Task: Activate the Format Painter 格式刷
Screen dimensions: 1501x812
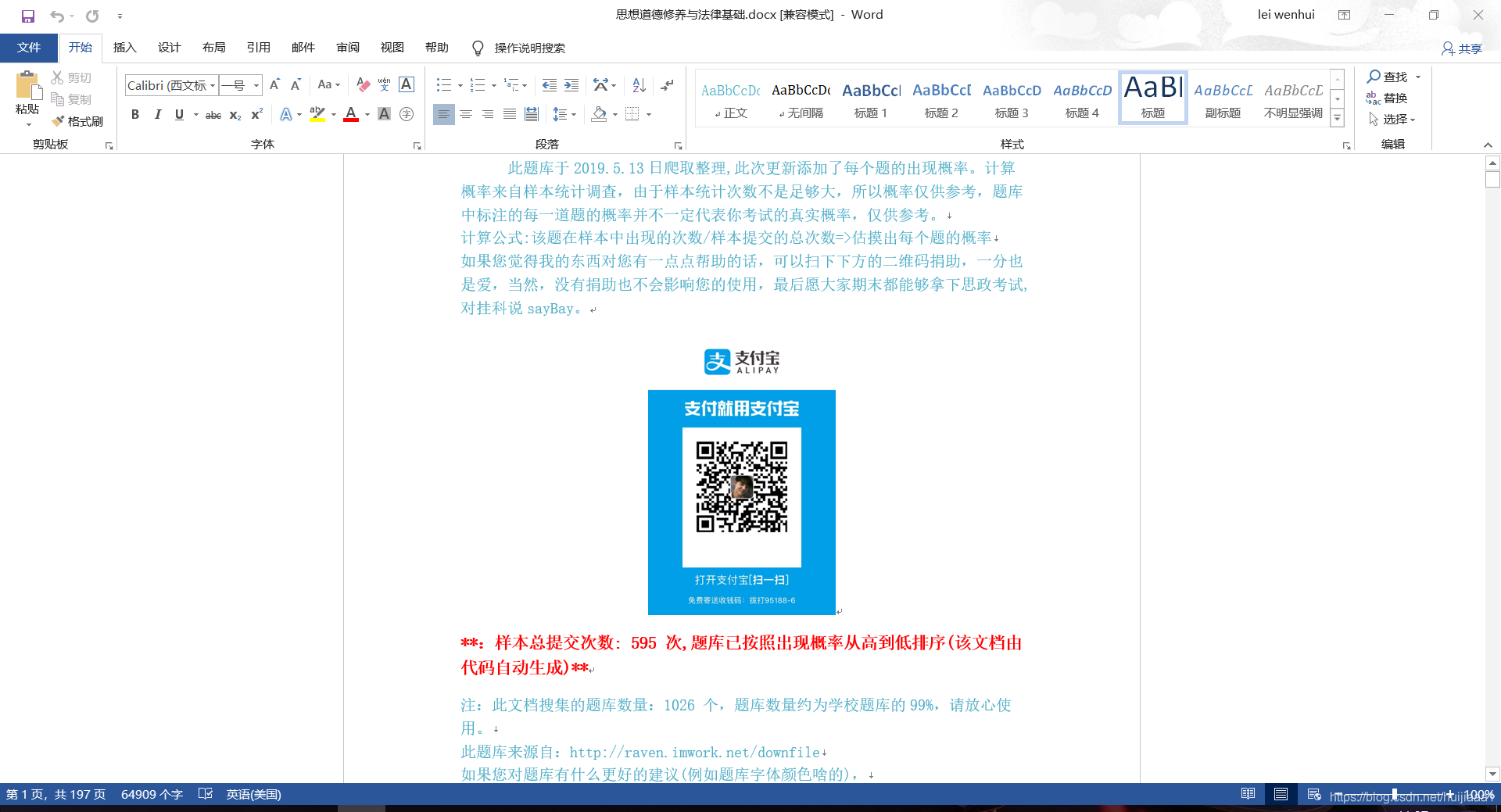Action: [x=77, y=121]
